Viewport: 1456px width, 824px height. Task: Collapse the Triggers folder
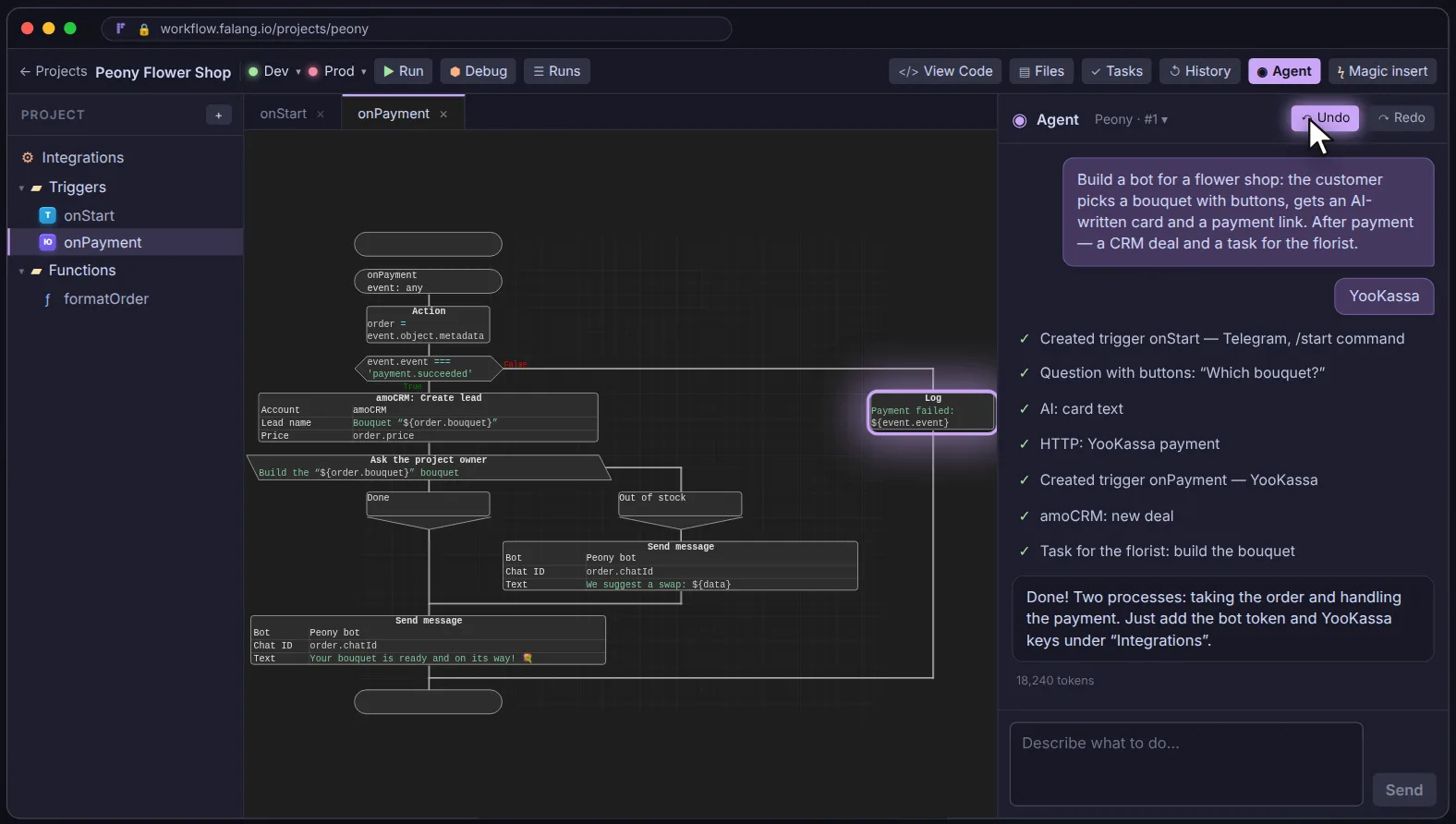point(21,188)
